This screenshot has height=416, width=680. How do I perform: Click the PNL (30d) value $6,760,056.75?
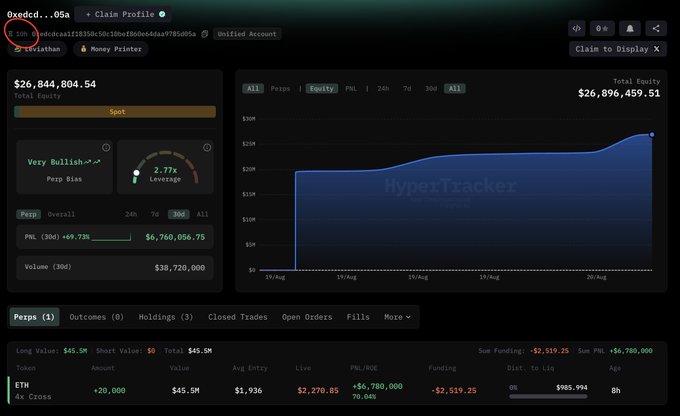coord(175,237)
